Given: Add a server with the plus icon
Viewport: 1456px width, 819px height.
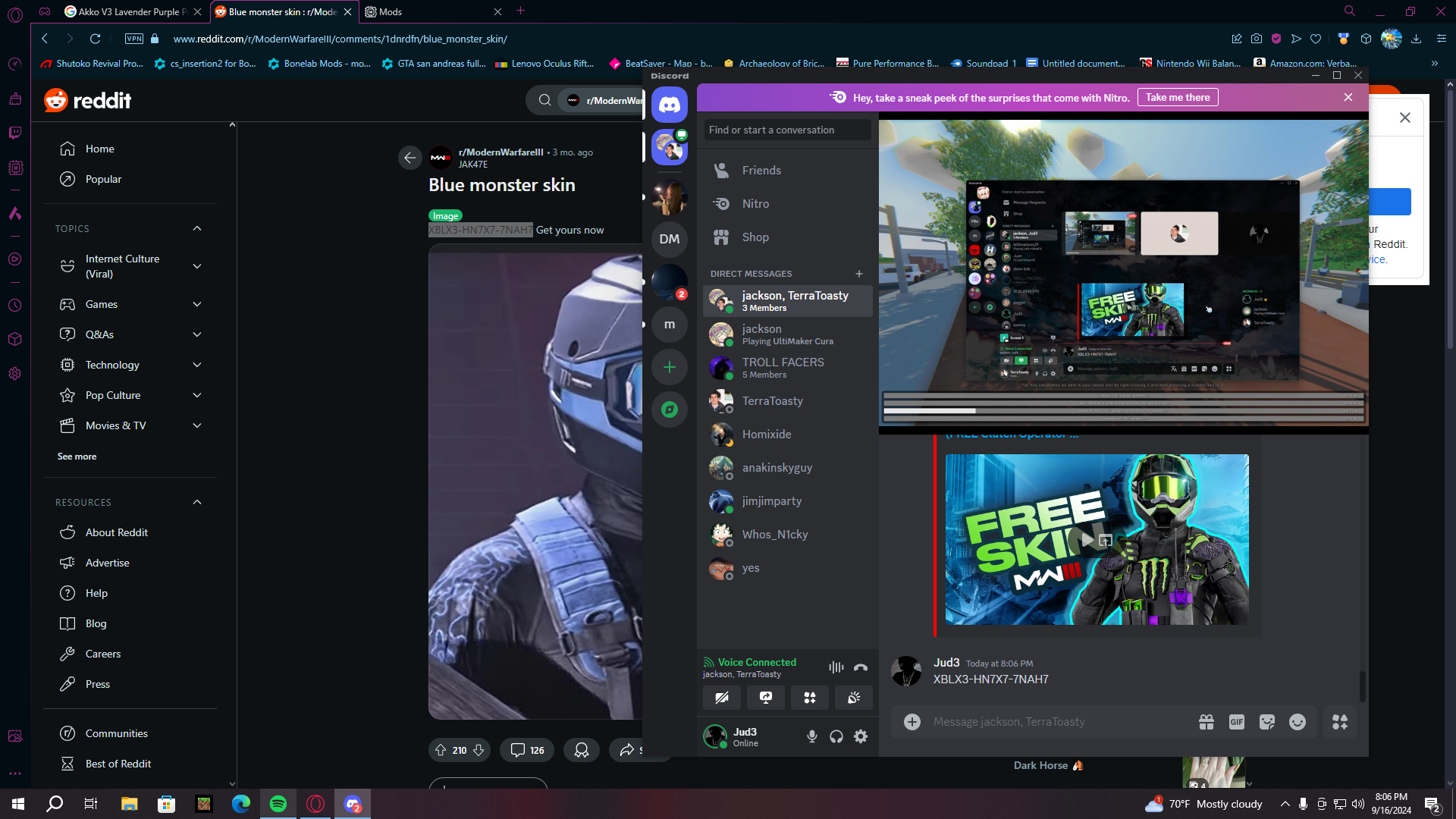Looking at the screenshot, I should pyautogui.click(x=670, y=367).
